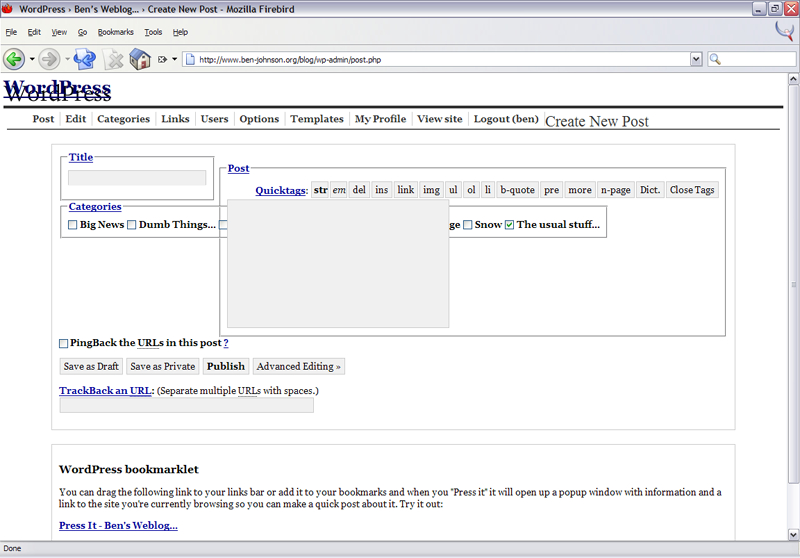
Task: Click the ins quicktag button
Action: 382,190
